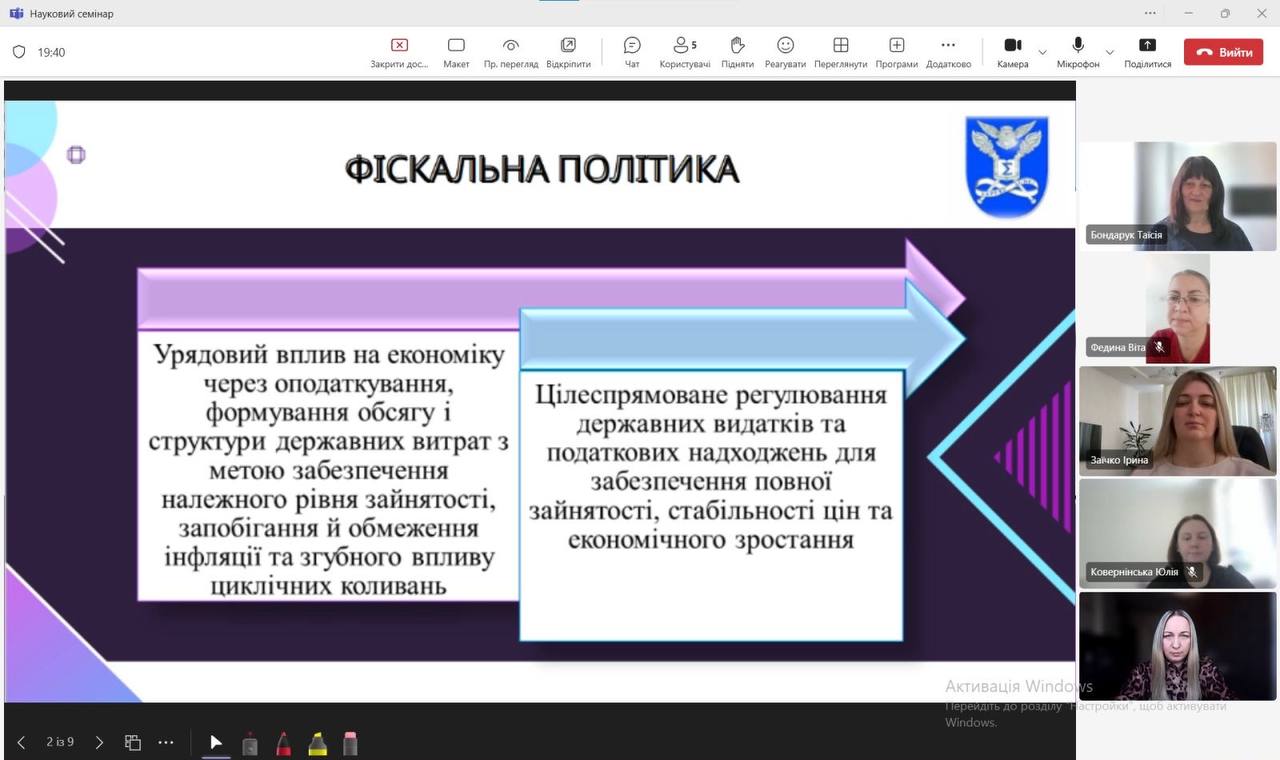Screen dimensions: 1280x760
Task: Select the yellow highlighter tool
Action: pyautogui.click(x=317, y=743)
